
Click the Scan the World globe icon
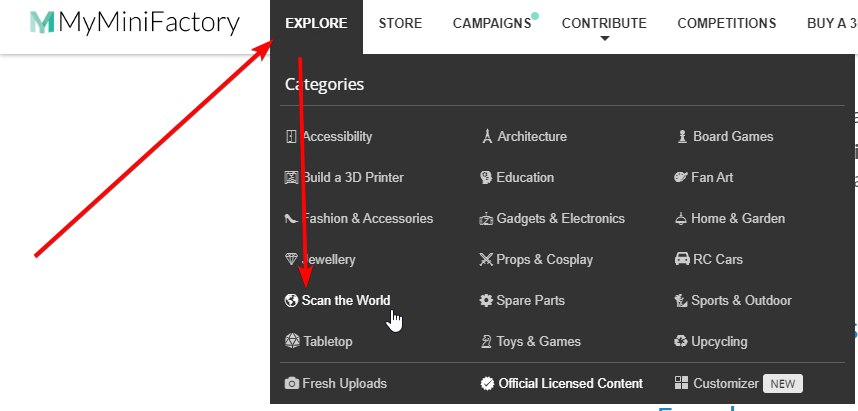click(291, 300)
